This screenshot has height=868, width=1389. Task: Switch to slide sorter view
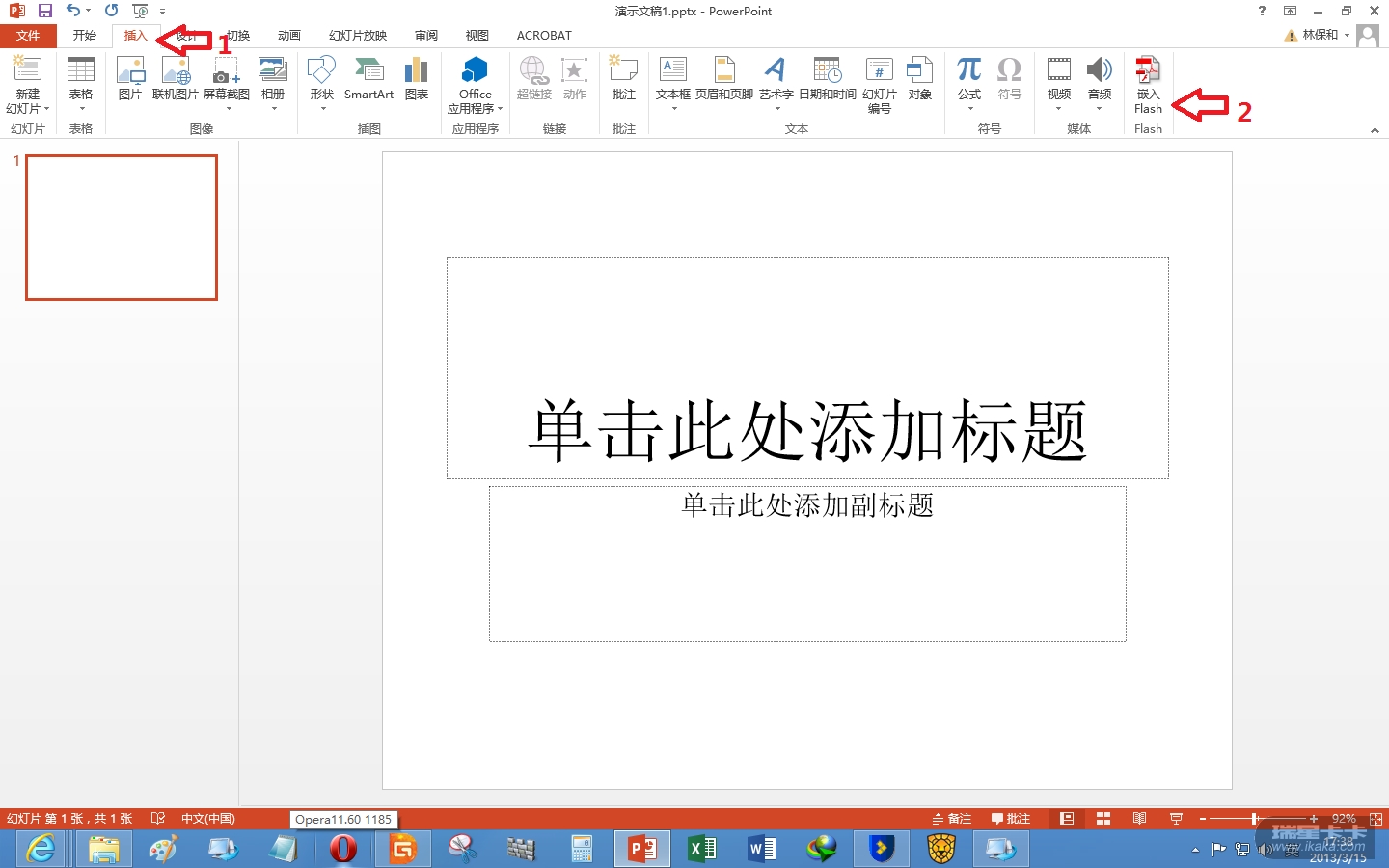click(1103, 819)
